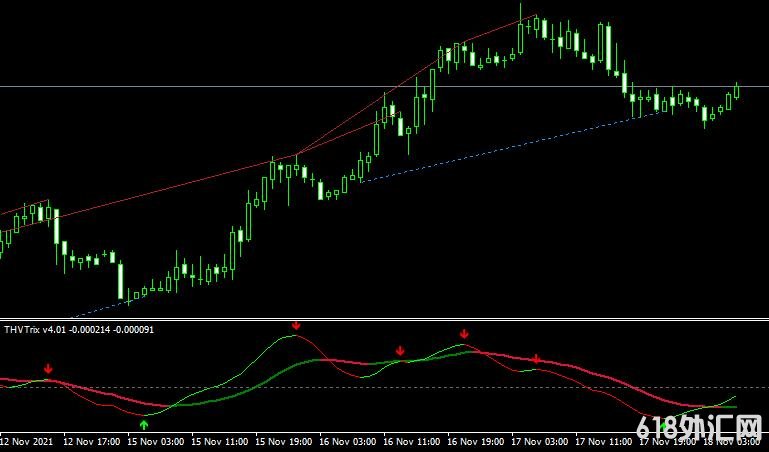769x452 pixels.
Task: Click the green up arrow above 15 Nov 03:00
Action: pos(144,425)
